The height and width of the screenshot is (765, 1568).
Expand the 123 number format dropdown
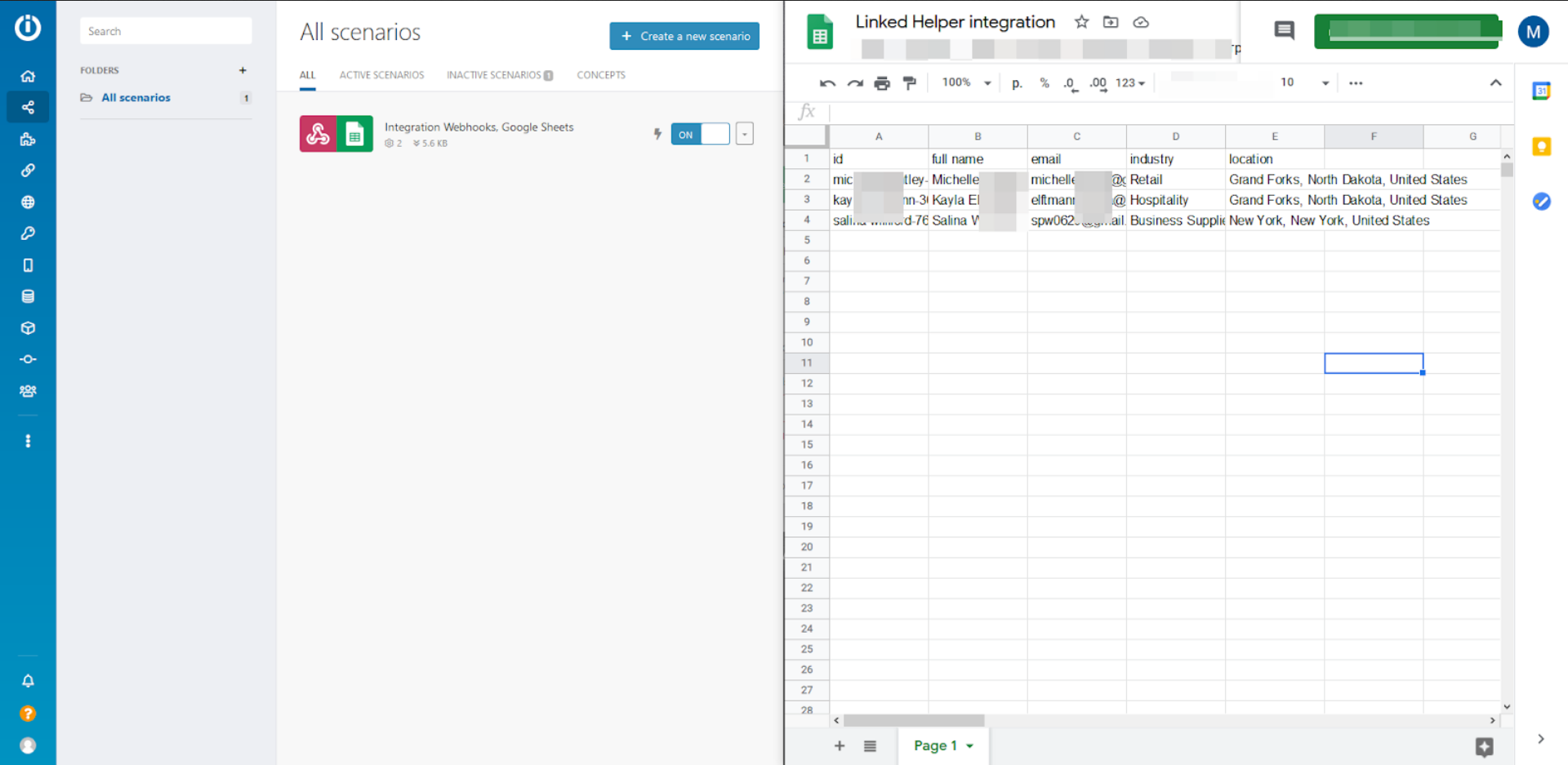tap(1130, 83)
